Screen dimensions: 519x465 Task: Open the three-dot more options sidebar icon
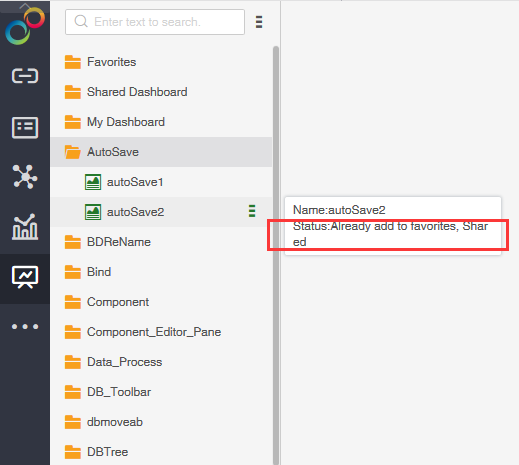coord(25,326)
